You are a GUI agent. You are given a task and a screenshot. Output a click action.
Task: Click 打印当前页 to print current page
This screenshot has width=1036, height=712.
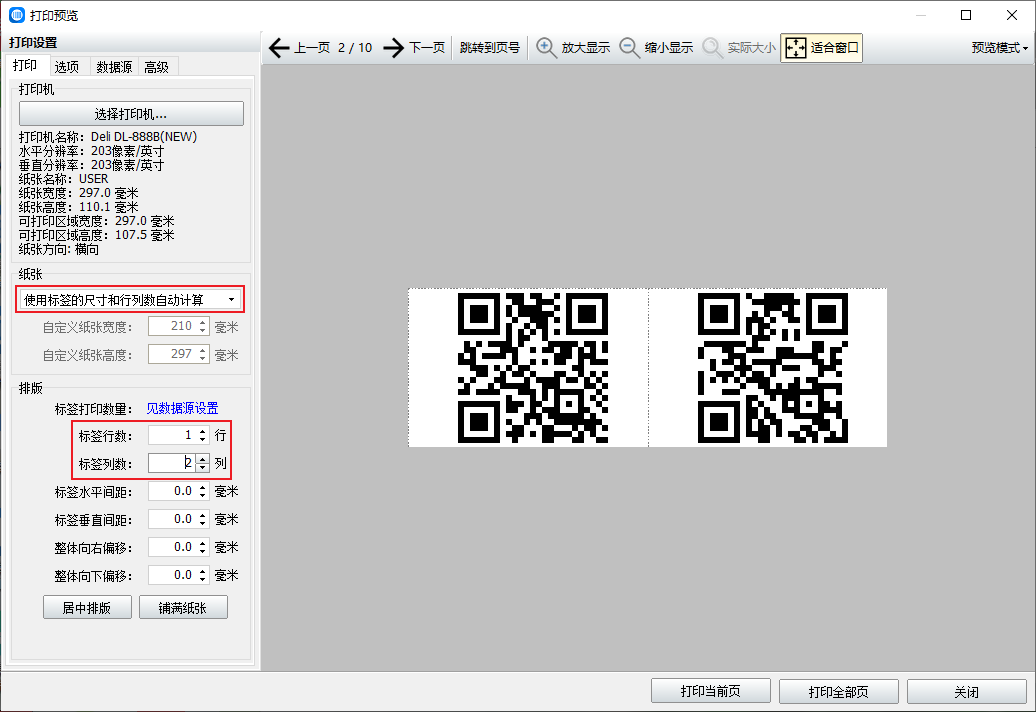click(x=711, y=692)
